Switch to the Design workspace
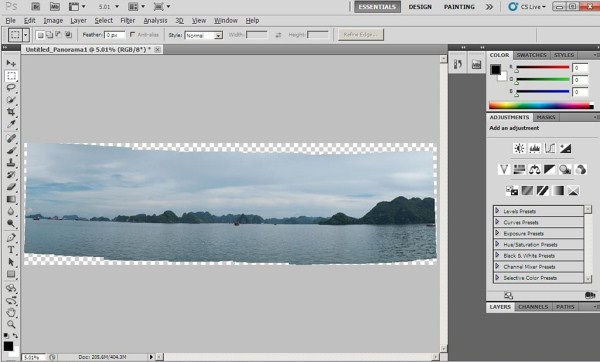Viewport: 600px width, 362px height. pos(420,7)
